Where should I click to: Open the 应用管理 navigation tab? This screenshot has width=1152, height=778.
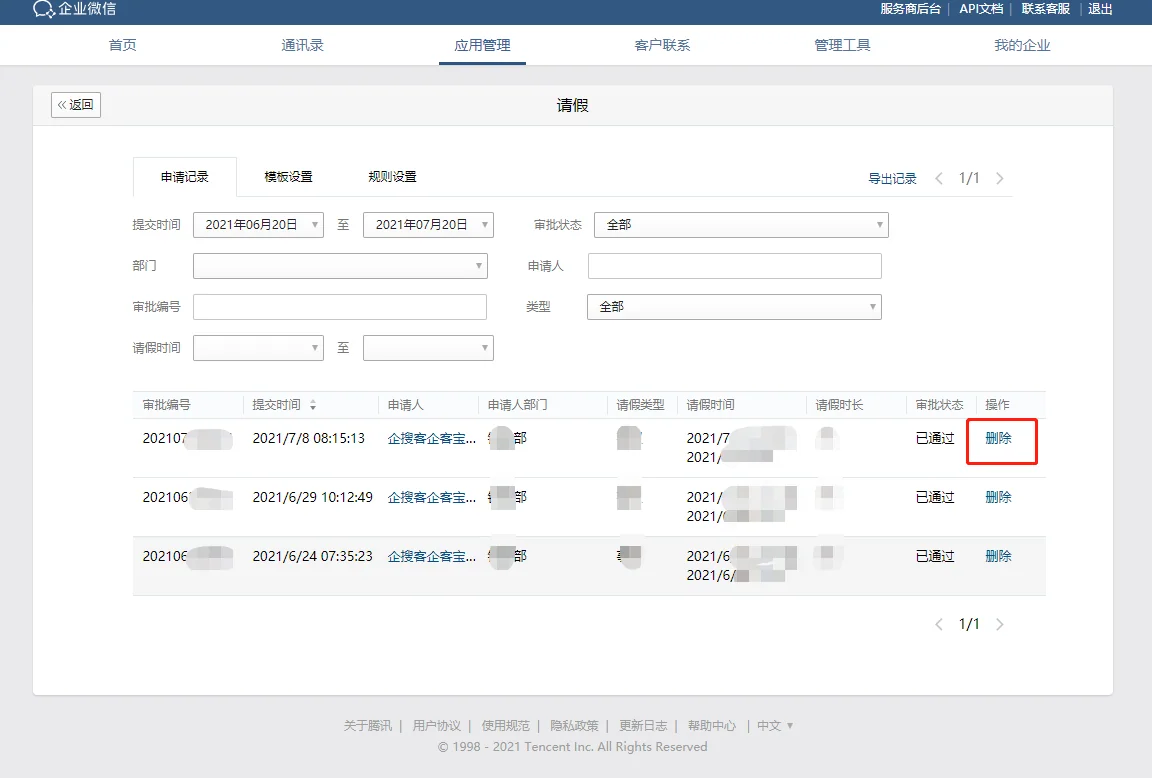[x=482, y=46]
